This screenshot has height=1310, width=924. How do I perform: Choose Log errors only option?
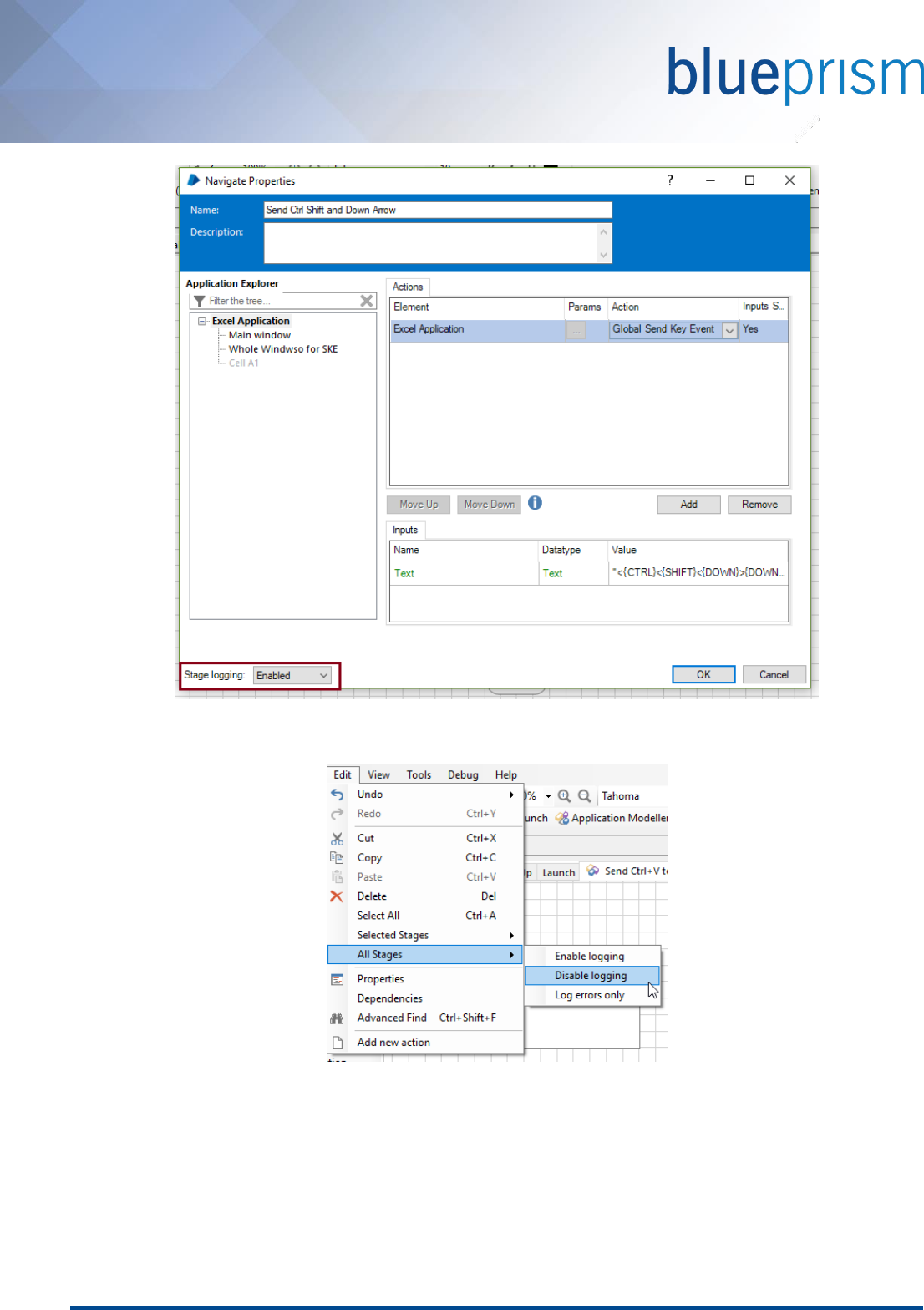coord(591,995)
